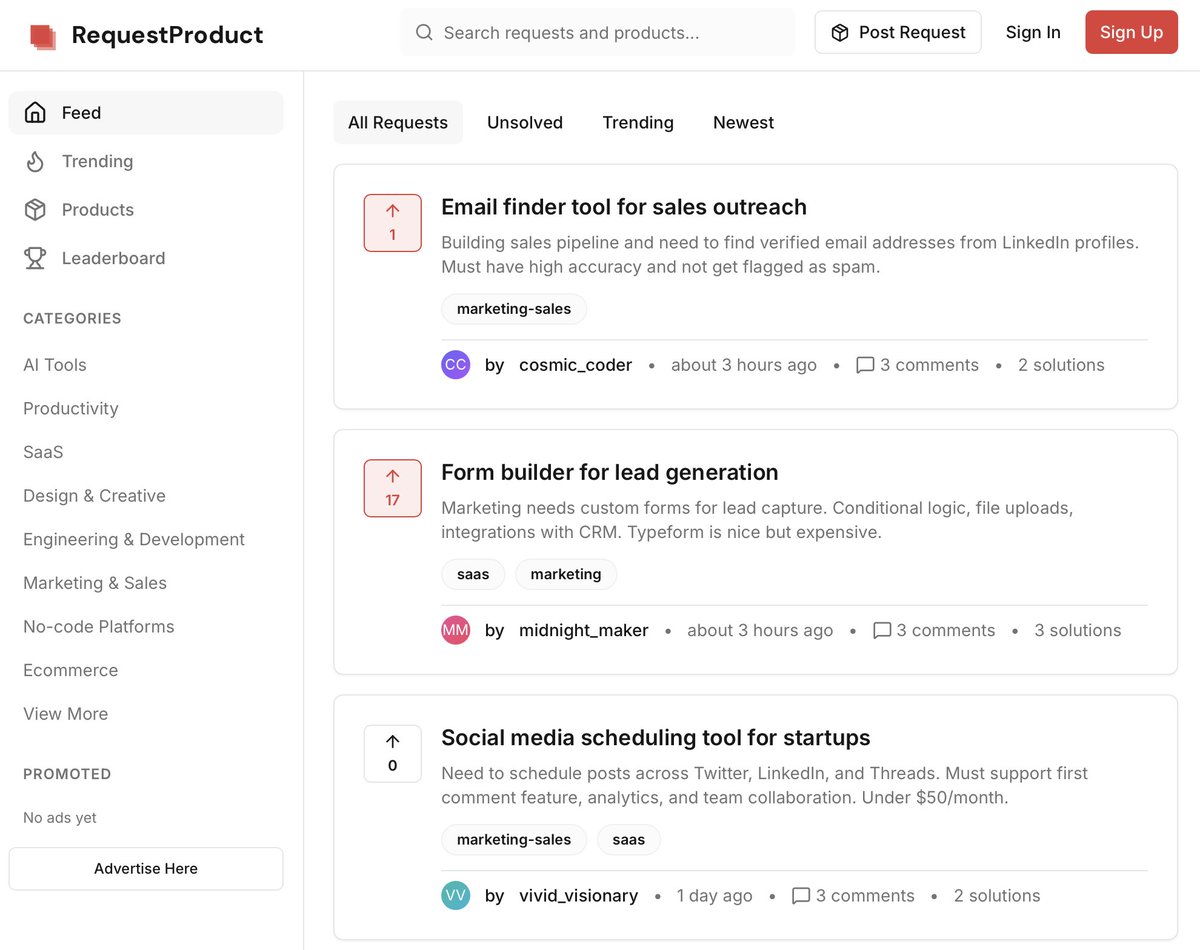Image resolution: width=1200 pixels, height=950 pixels.
Task: Filter posts by the saas tag
Action: tap(473, 574)
